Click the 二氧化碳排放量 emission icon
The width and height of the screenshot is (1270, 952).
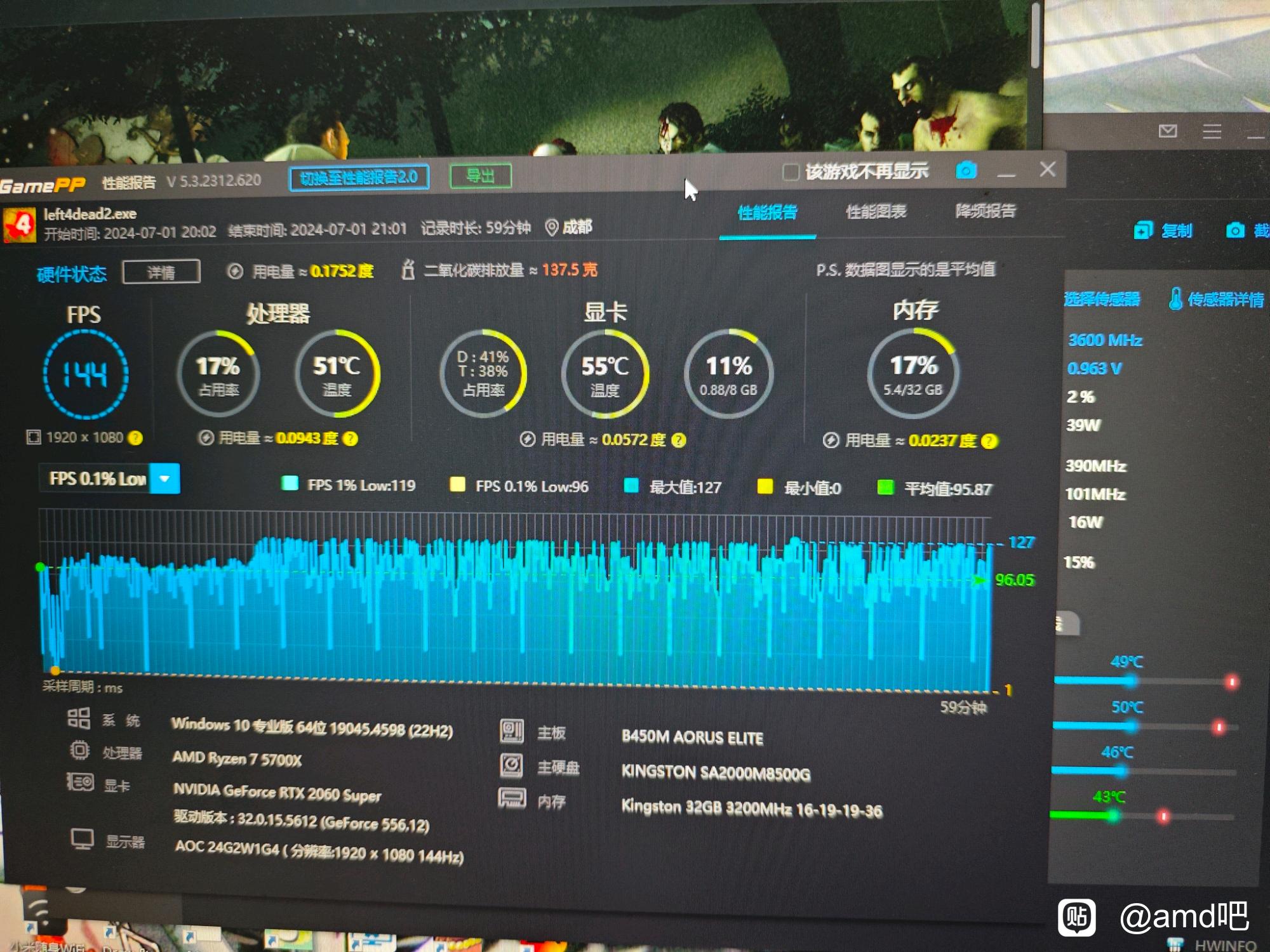[408, 270]
